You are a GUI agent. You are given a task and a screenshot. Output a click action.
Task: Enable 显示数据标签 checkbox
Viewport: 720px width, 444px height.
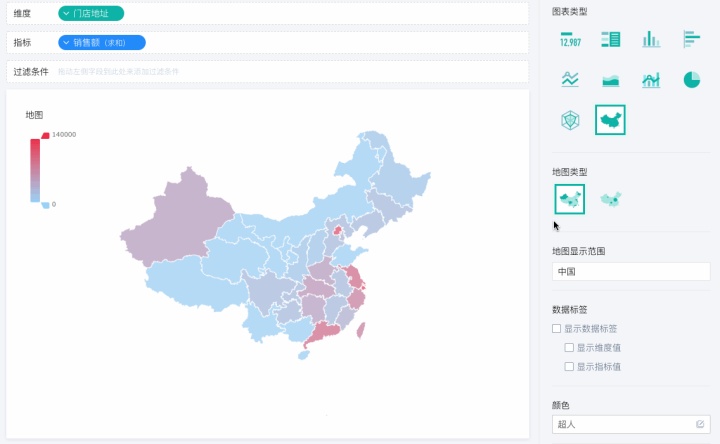tap(557, 328)
